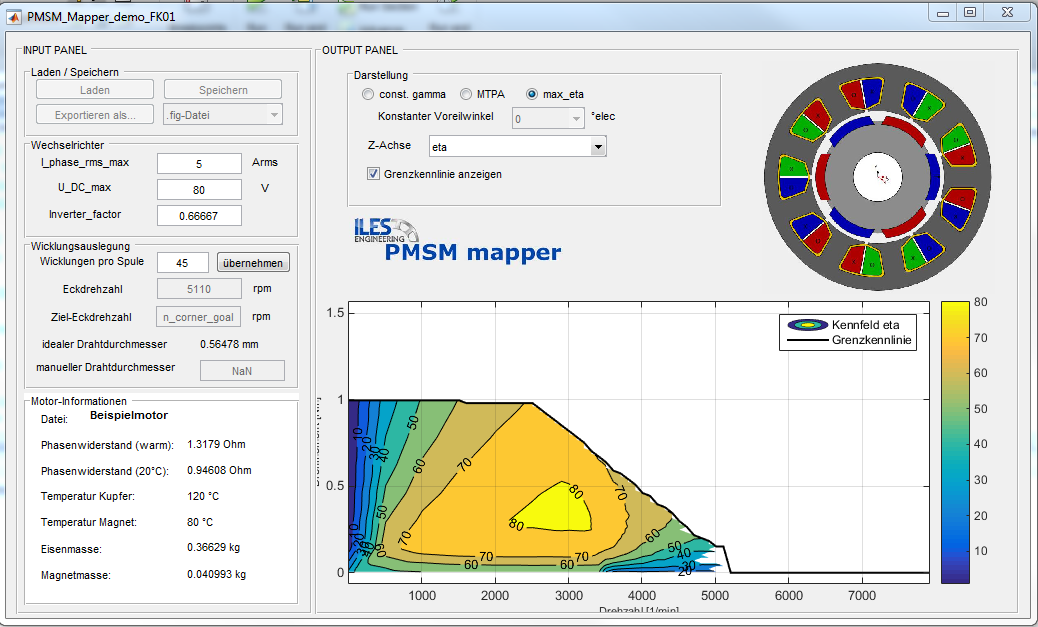Click the I_phase_rms_max input field

coord(199,164)
